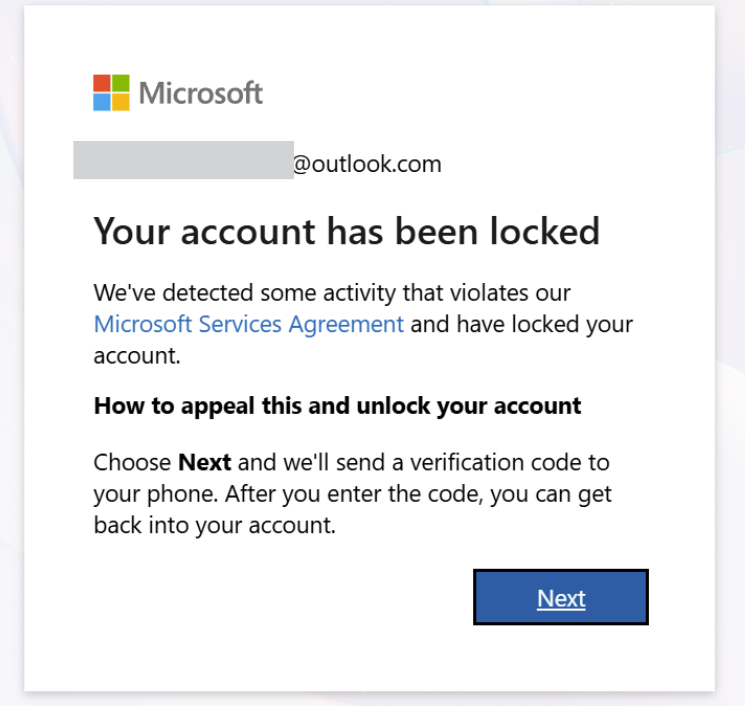This screenshot has height=706, width=745.
Task: Click the Microsoft four-square logo
Action: coord(111,92)
